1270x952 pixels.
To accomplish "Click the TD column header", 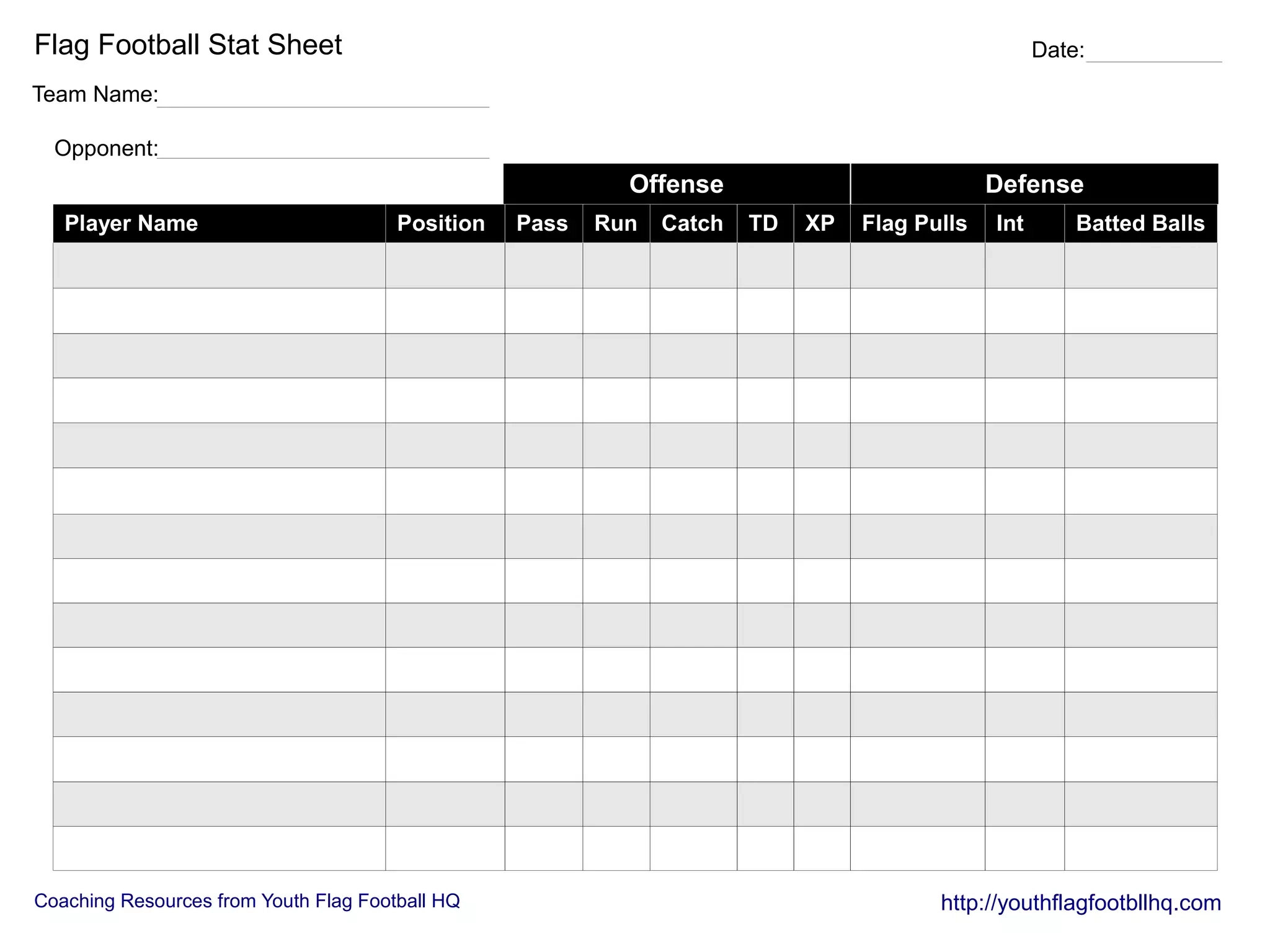I will (x=764, y=223).
